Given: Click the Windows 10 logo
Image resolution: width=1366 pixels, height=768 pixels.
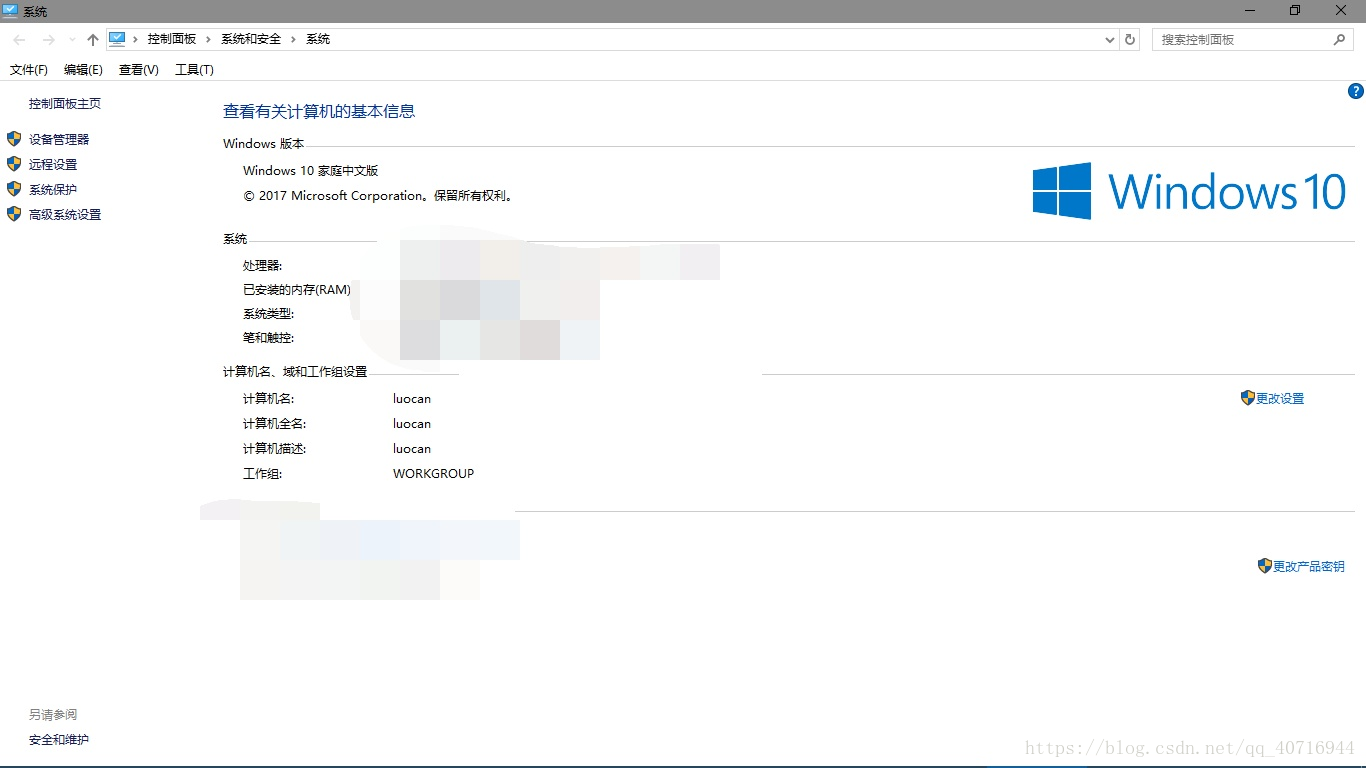Looking at the screenshot, I should click(1190, 191).
